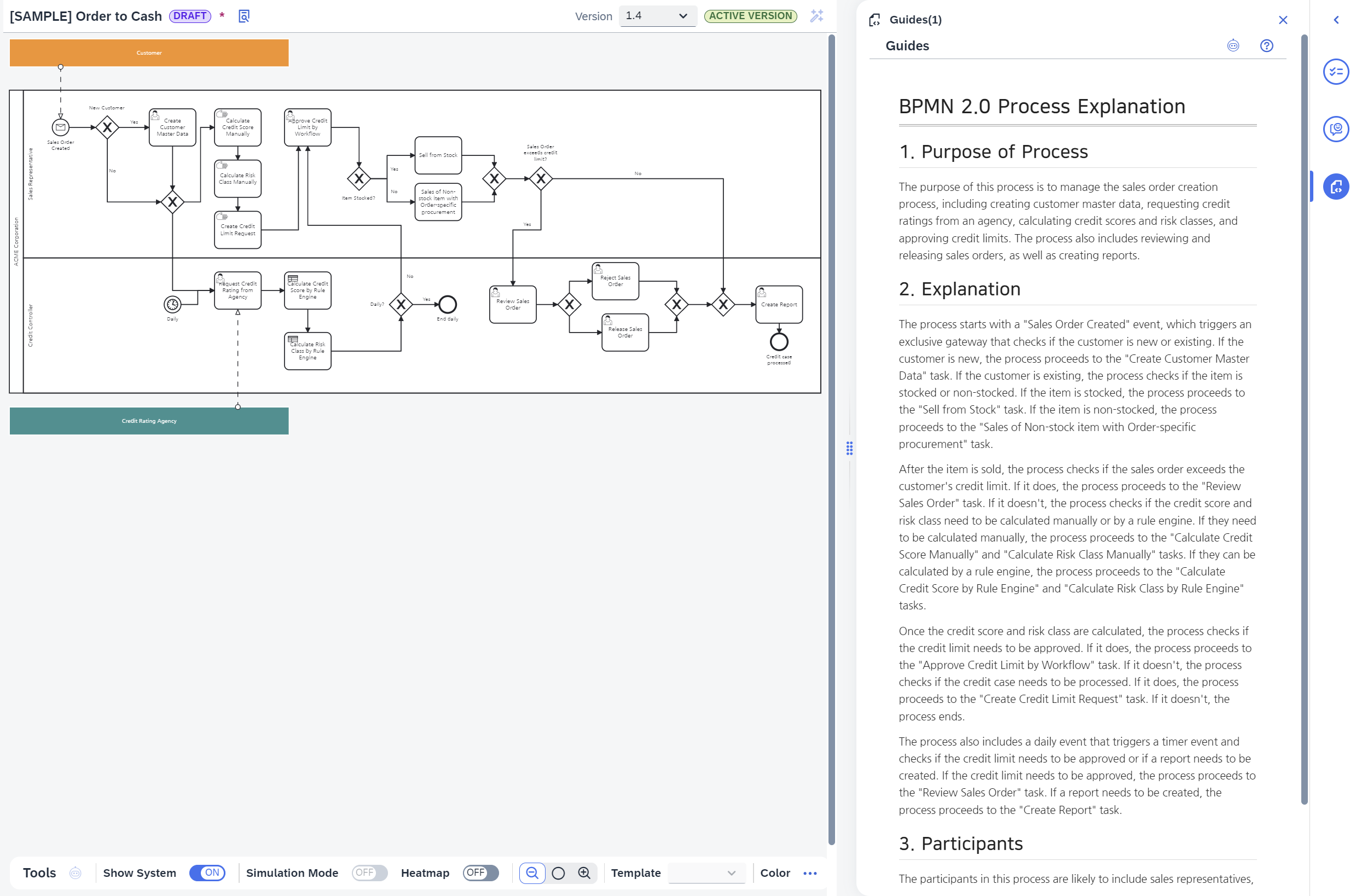Screen dimensions: 1356x896
Task: Open more options ellipsis menu
Action: point(810,872)
